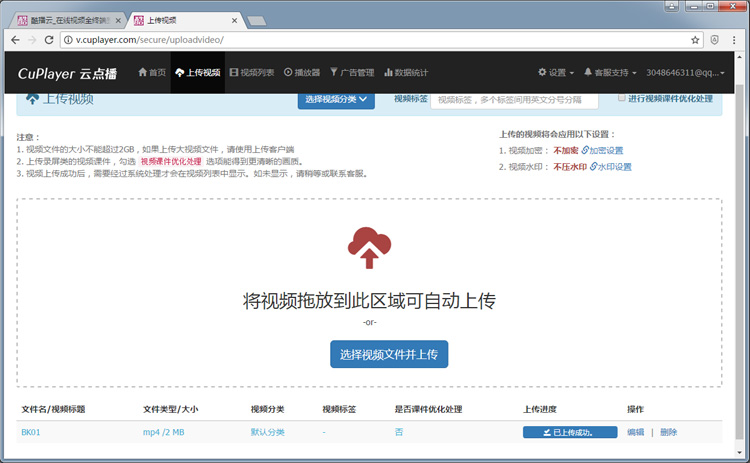This screenshot has height=463, width=750.
Task: Open 视频列表 video list page
Action: click(251, 73)
